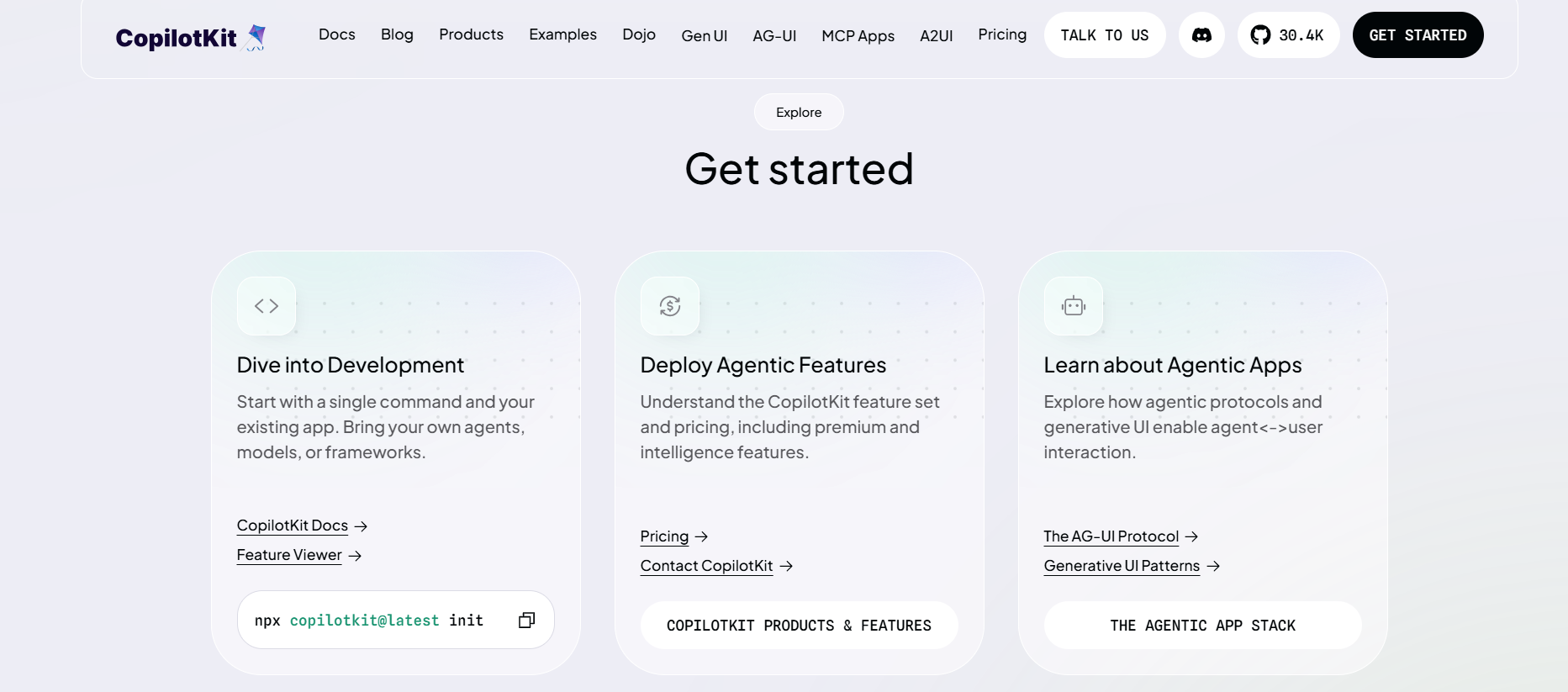Click the code brackets icon on Dive into Development
The image size is (1568, 692).
point(267,306)
